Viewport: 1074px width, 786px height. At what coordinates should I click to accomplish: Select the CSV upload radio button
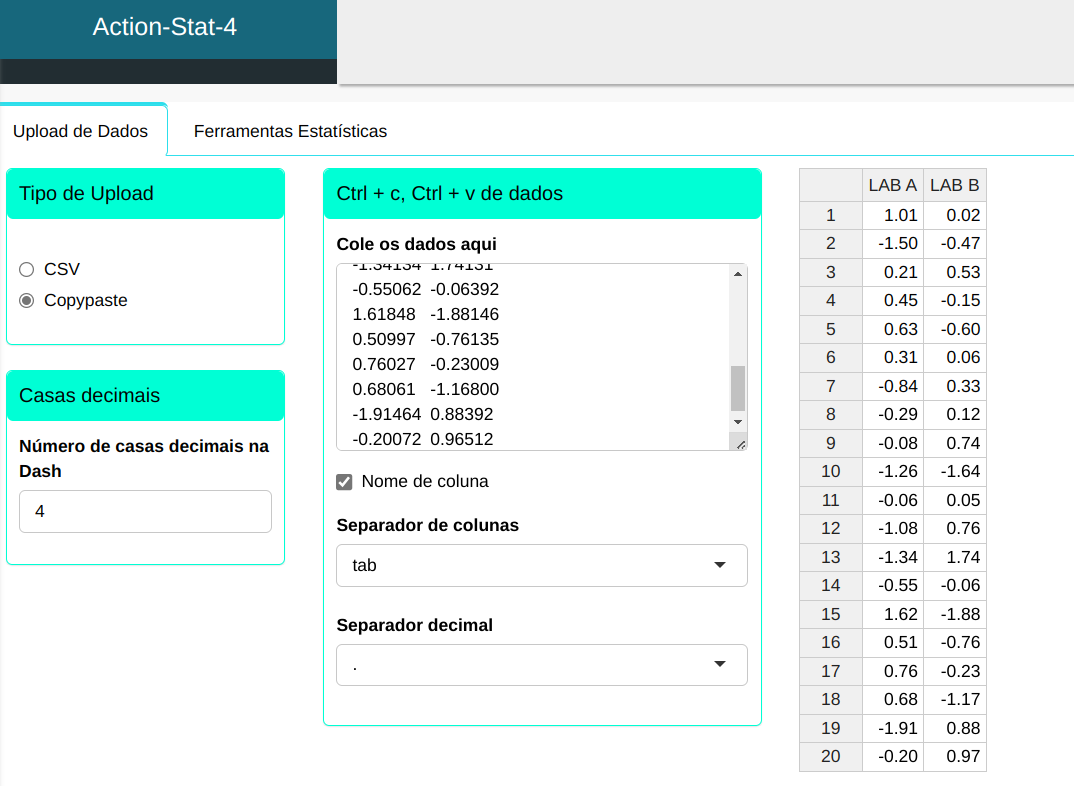point(27,269)
